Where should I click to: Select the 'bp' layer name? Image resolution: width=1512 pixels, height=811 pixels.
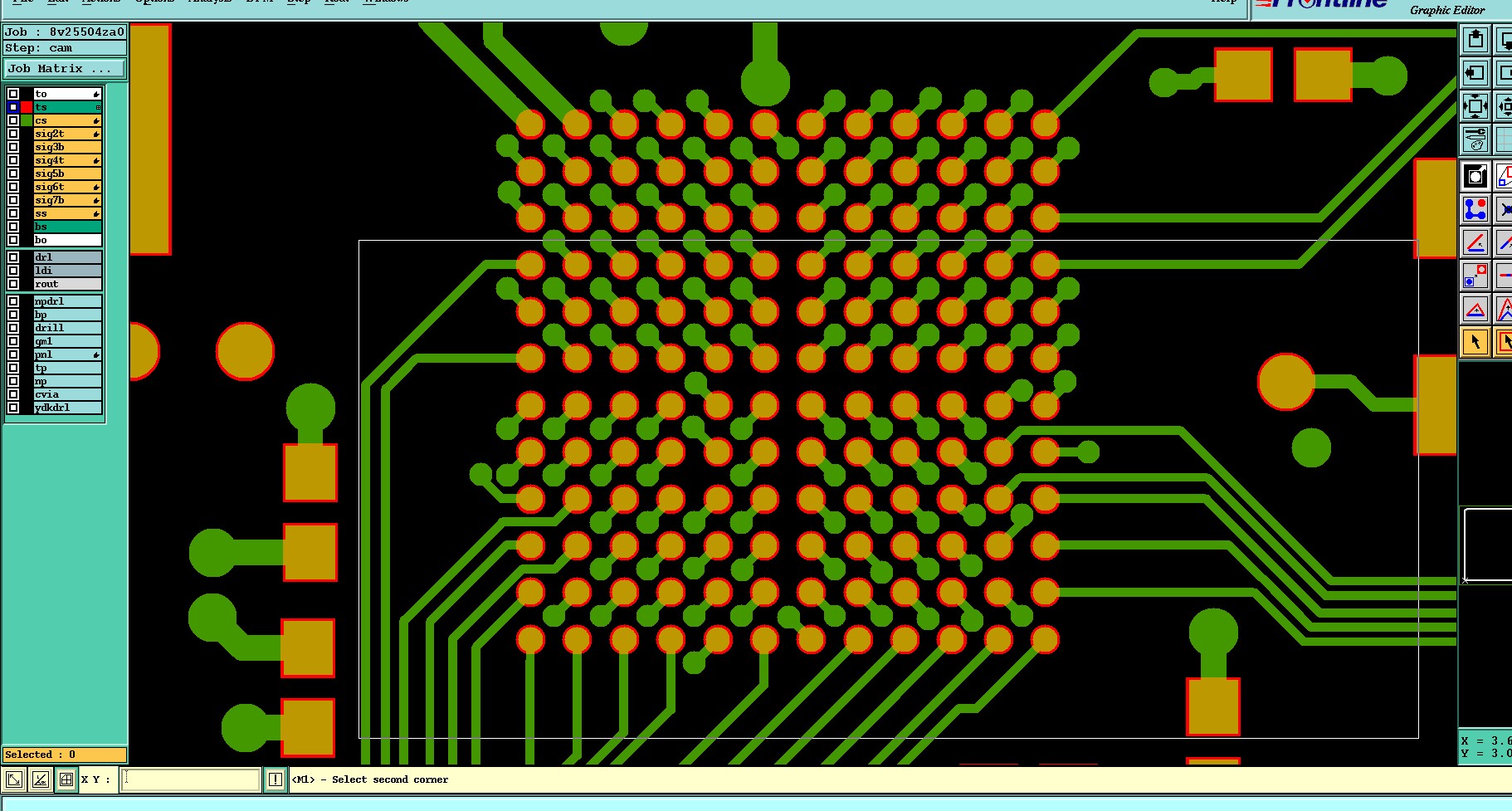68,315
